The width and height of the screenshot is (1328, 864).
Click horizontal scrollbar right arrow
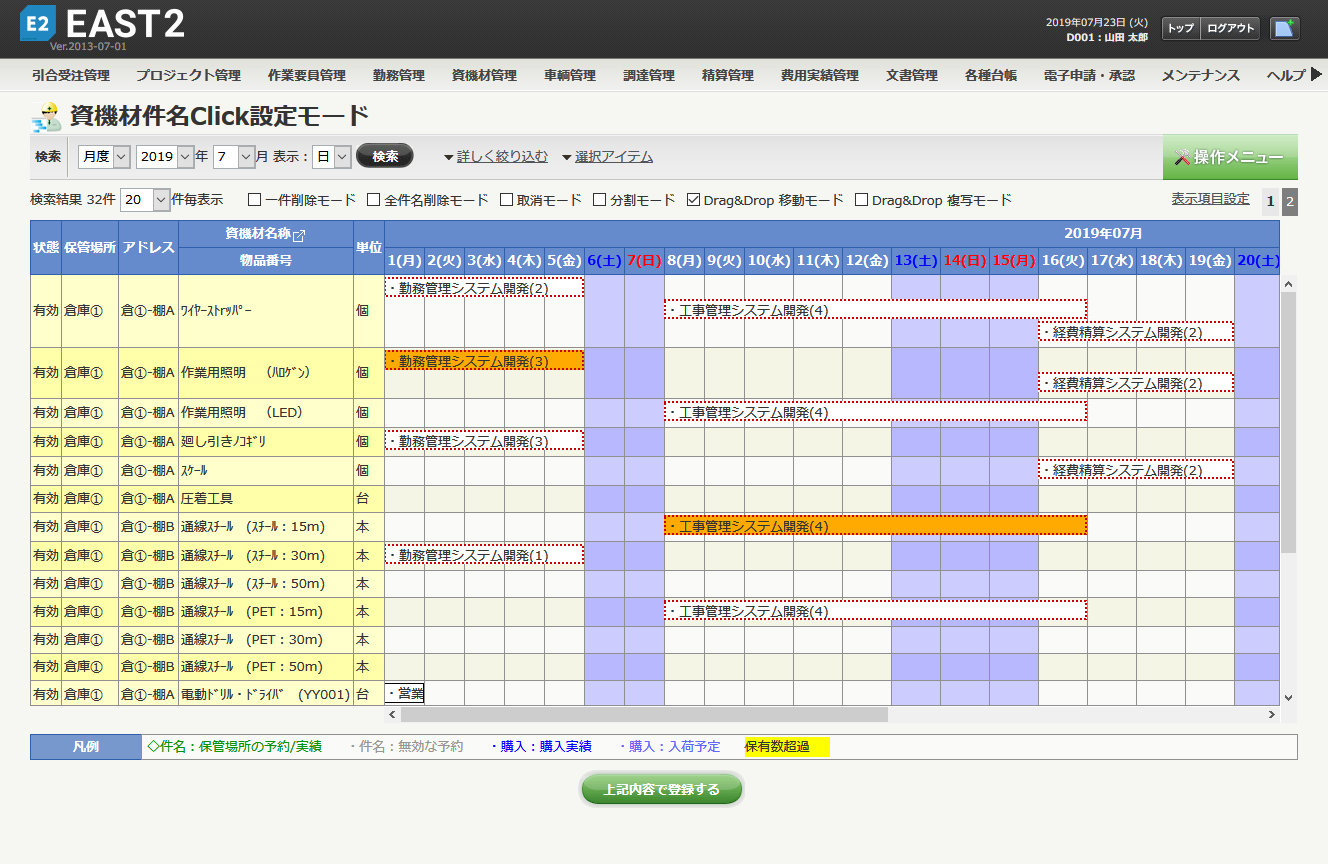coord(1272,715)
